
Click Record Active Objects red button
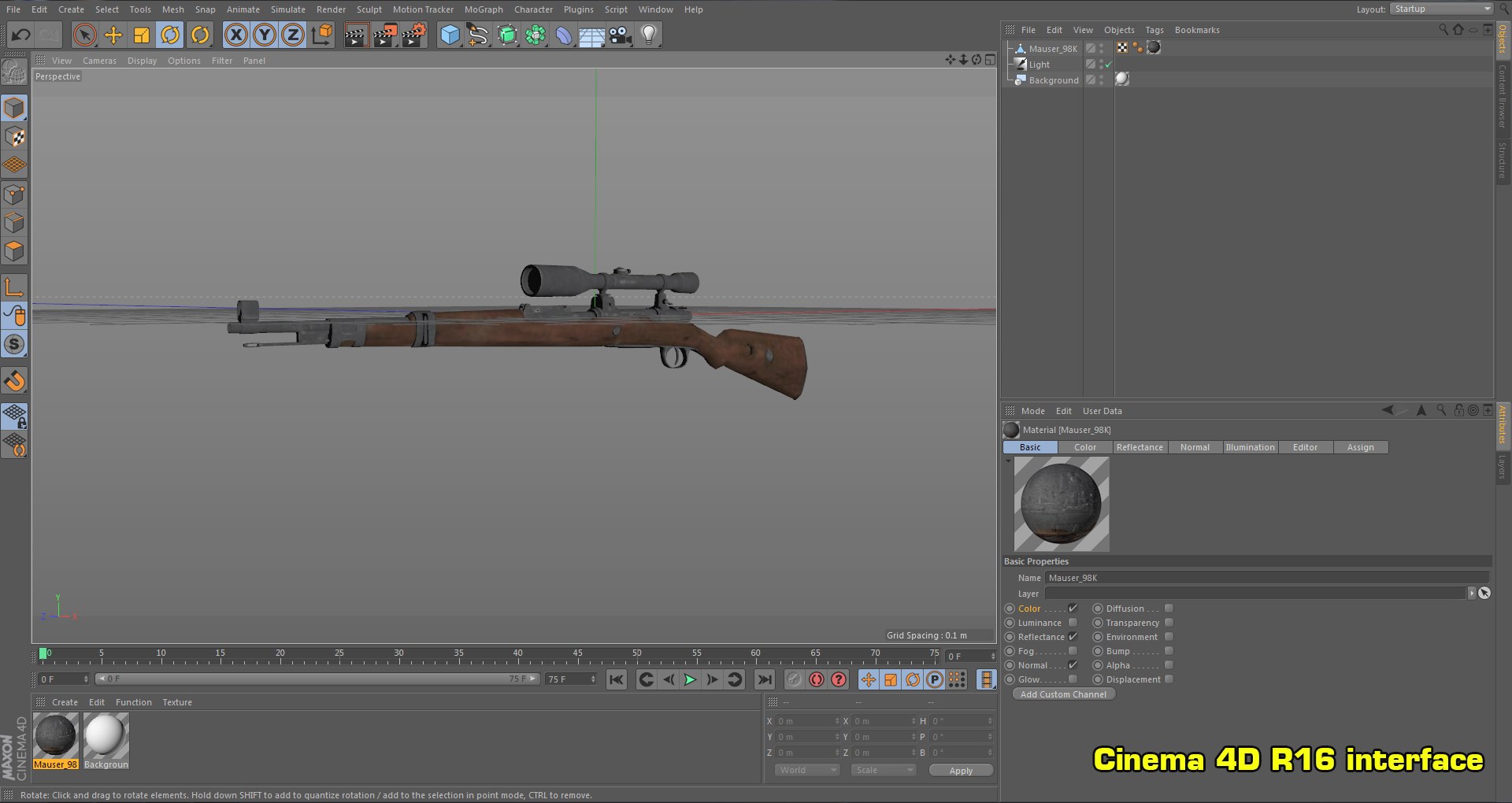(x=795, y=679)
